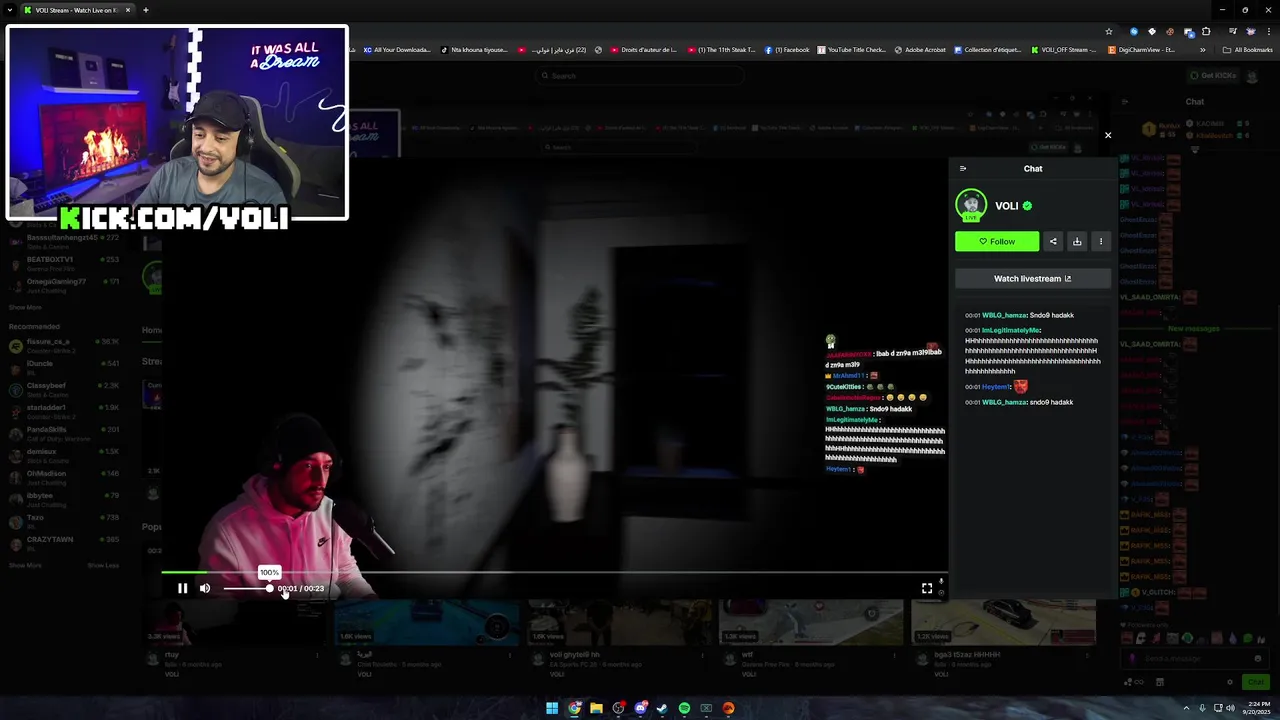Adjust the clip volume slider knob

(270, 588)
